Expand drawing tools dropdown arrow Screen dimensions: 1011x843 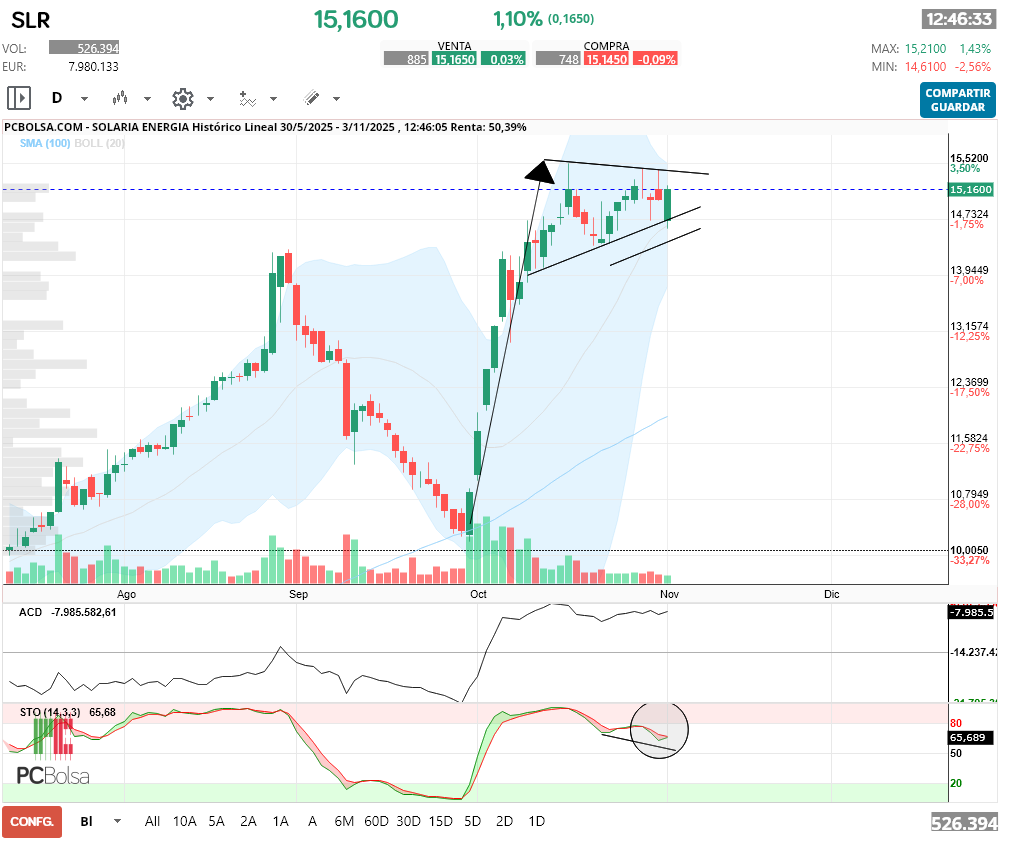coord(337,99)
